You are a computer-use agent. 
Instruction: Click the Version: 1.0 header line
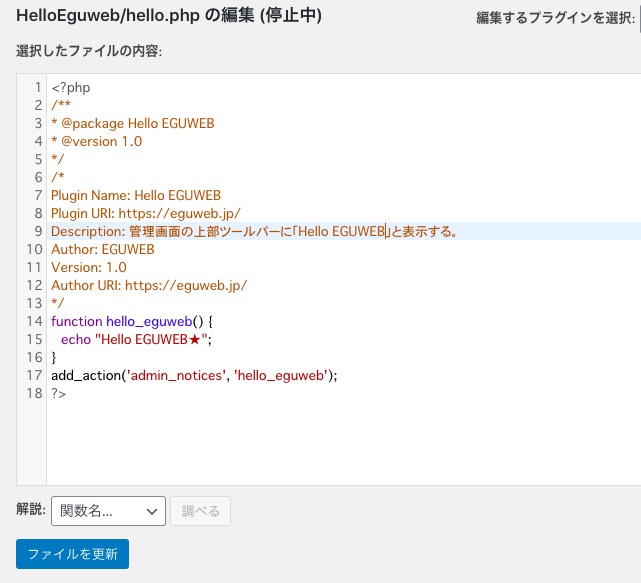[89, 268]
